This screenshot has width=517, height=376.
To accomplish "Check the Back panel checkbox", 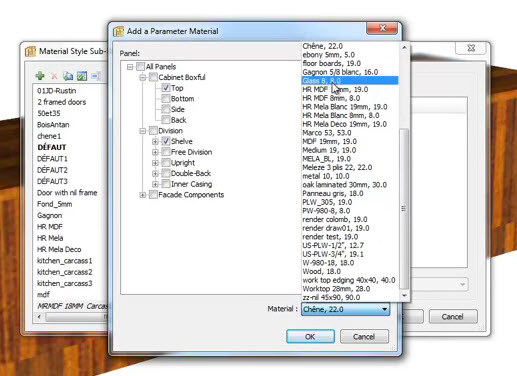I will [x=166, y=120].
